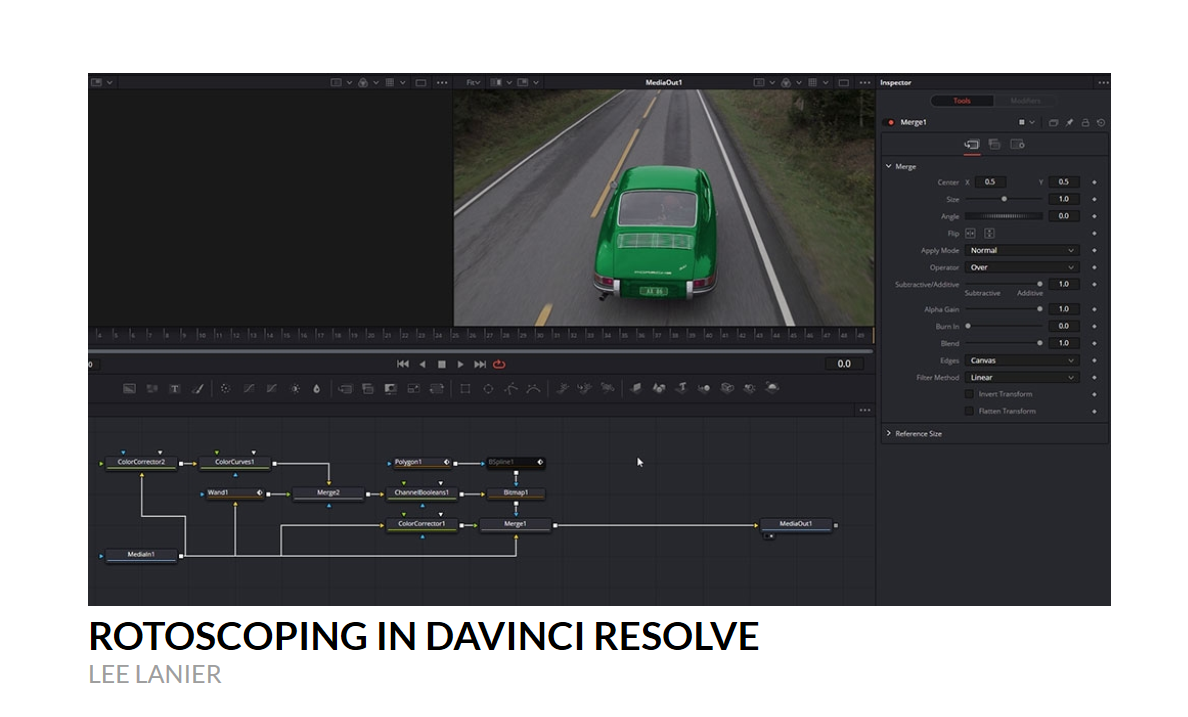Toggle Merge1 enable switch in Inspector
The height and width of the screenshot is (717, 1188).
891,123
